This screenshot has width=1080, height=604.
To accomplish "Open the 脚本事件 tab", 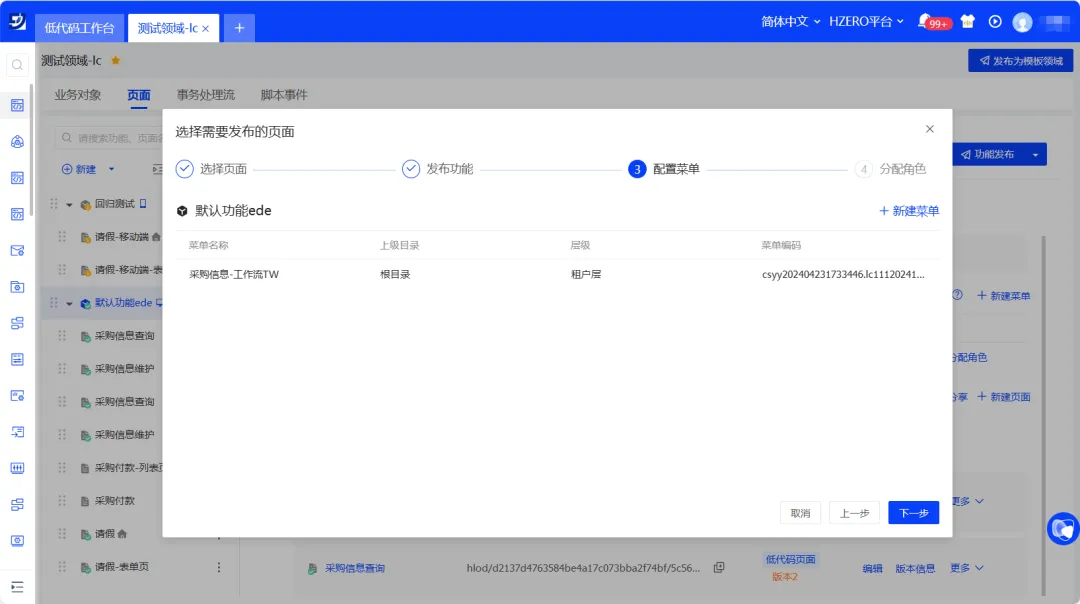I will (284, 95).
